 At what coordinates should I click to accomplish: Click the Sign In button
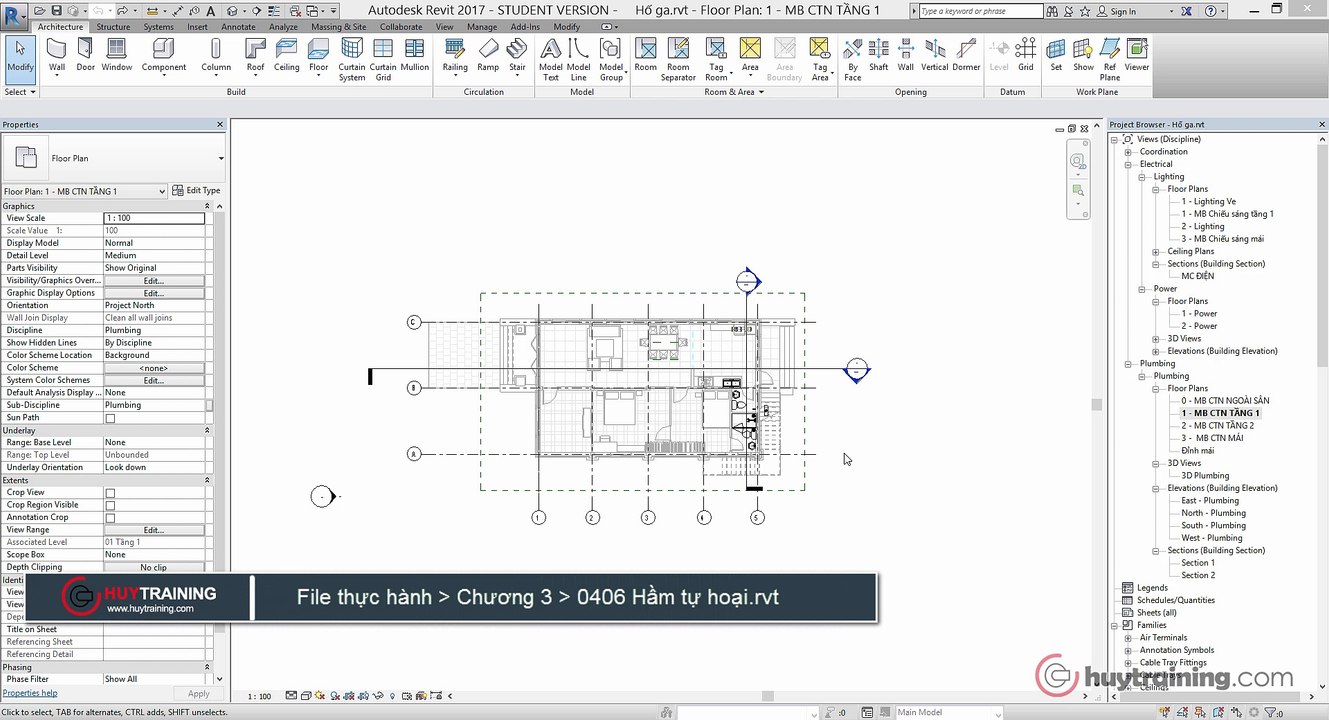(1117, 11)
